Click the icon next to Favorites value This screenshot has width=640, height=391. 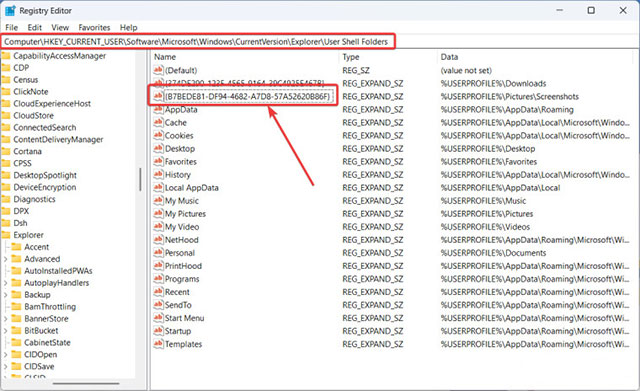click(158, 162)
